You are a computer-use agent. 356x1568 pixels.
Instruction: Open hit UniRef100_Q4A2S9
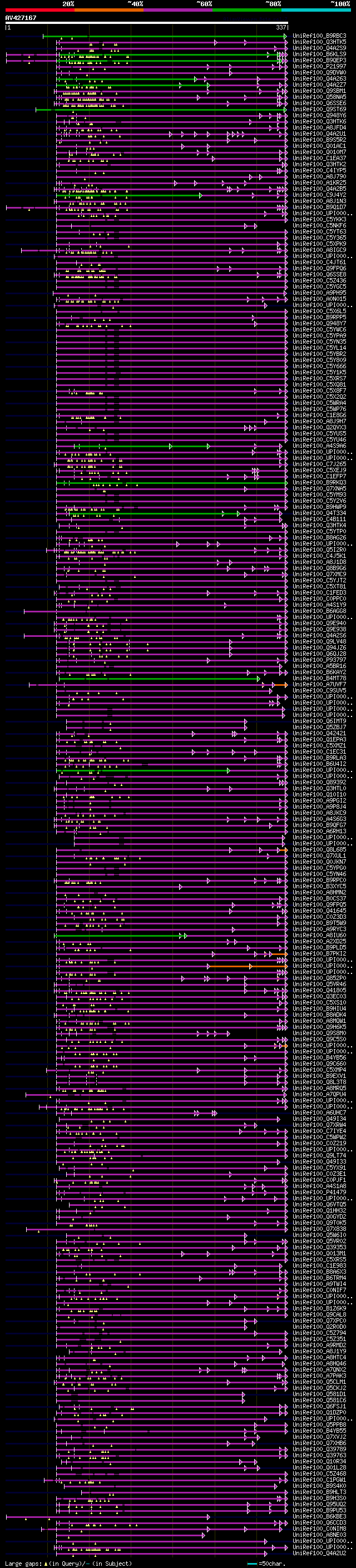(x=319, y=48)
